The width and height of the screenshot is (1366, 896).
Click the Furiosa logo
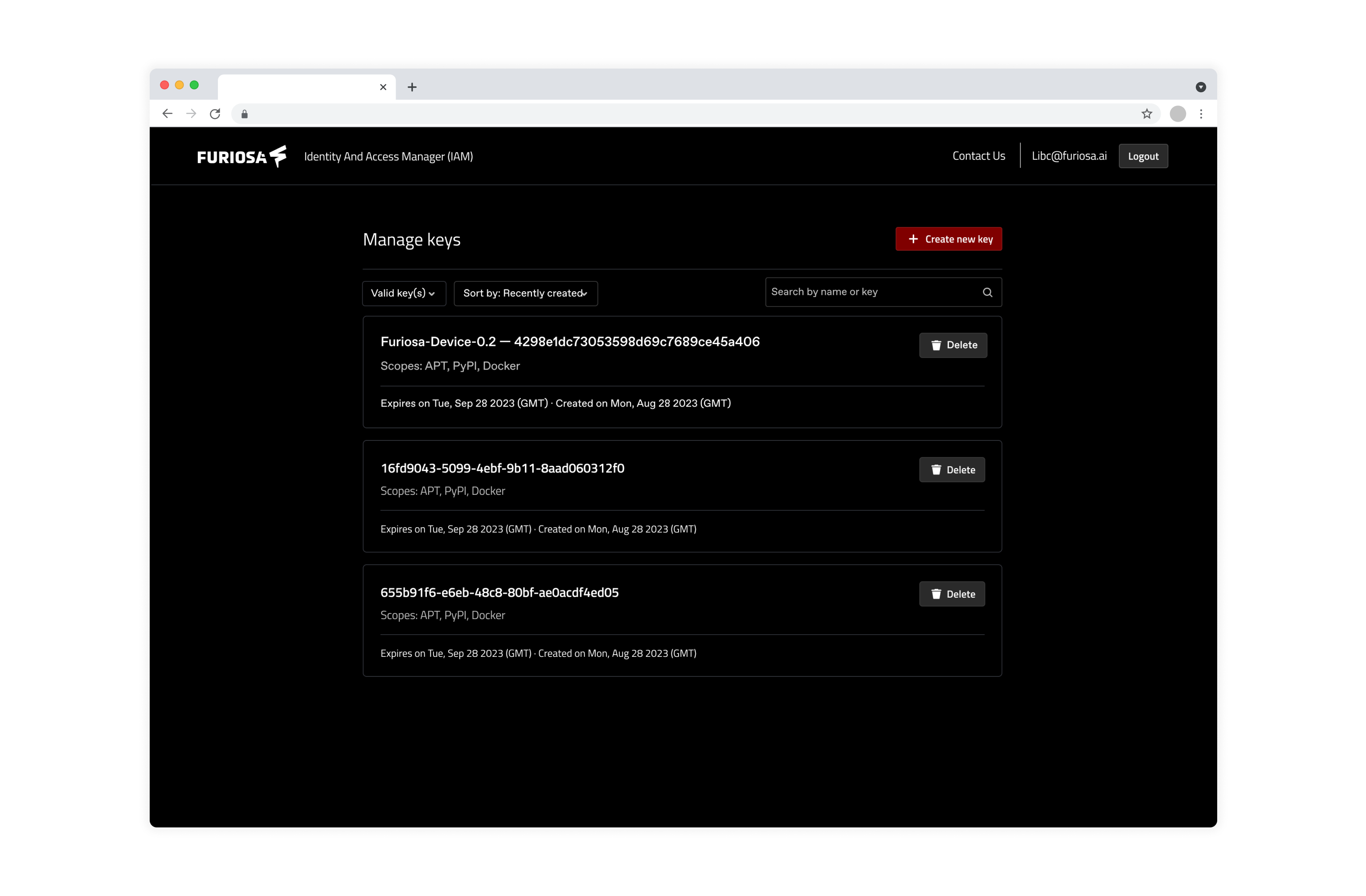(241, 156)
